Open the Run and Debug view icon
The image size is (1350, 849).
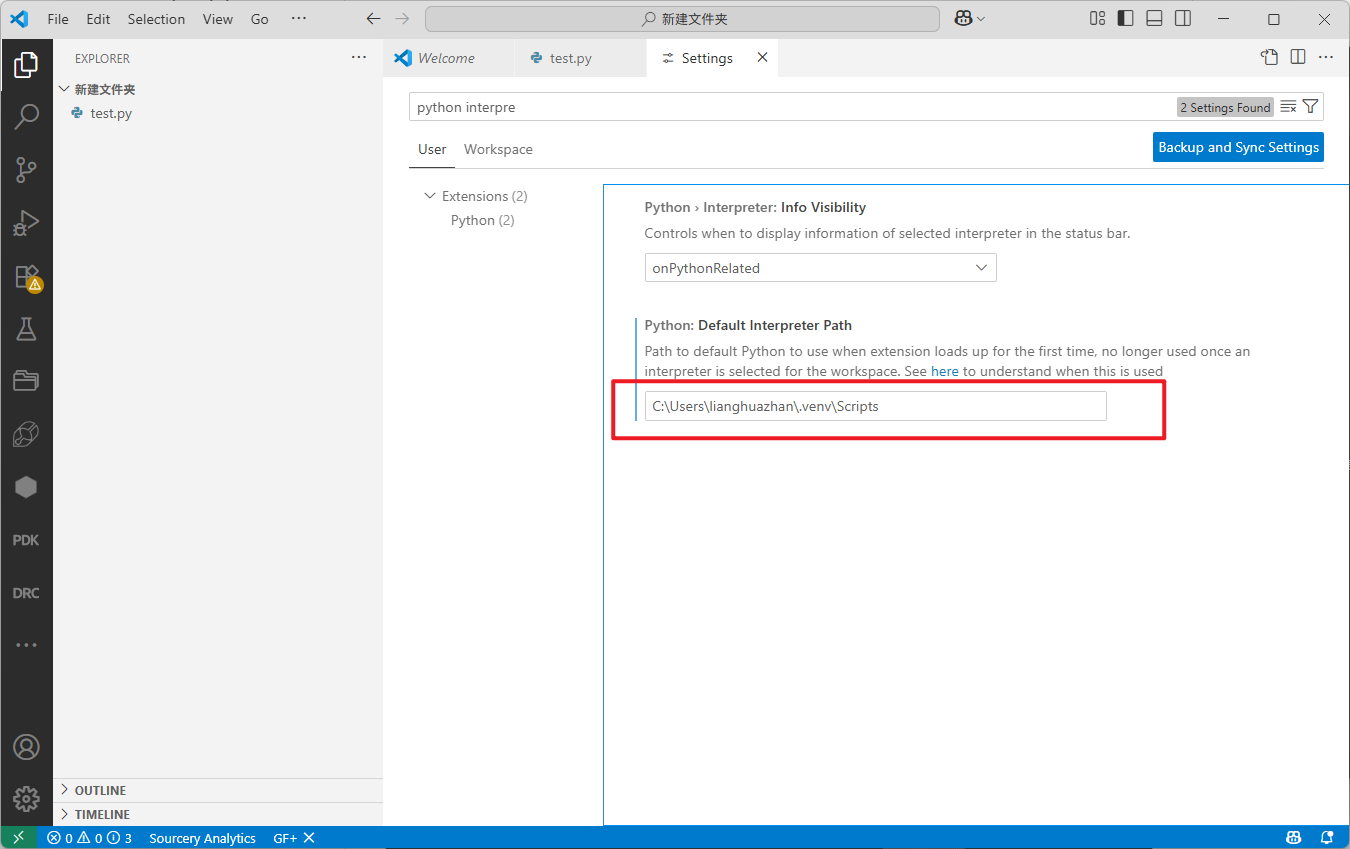[26, 223]
